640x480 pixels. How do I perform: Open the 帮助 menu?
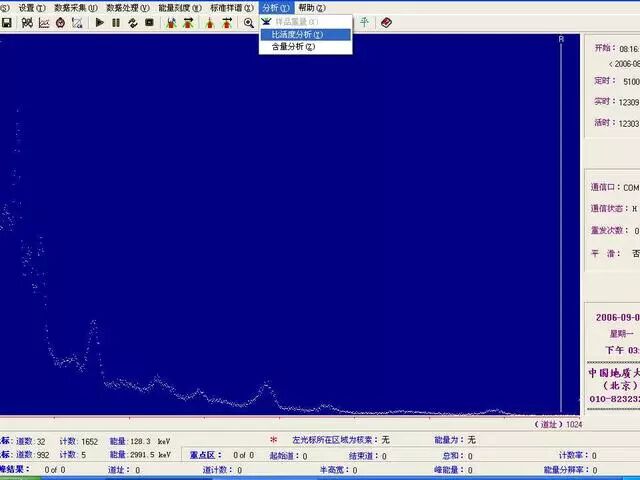312,8
